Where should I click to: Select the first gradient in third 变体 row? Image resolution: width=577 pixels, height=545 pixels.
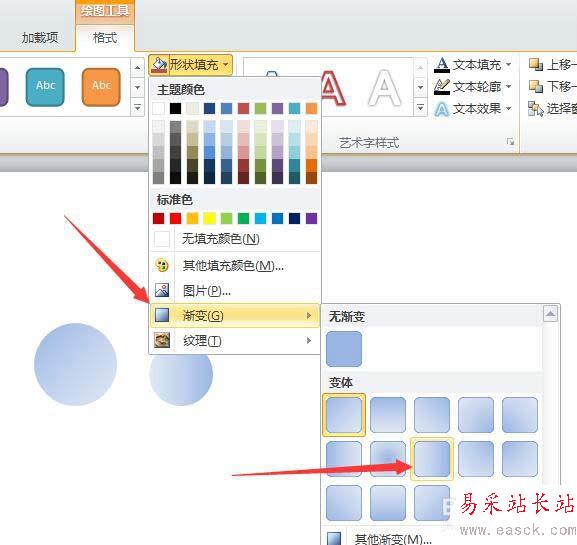click(x=344, y=503)
